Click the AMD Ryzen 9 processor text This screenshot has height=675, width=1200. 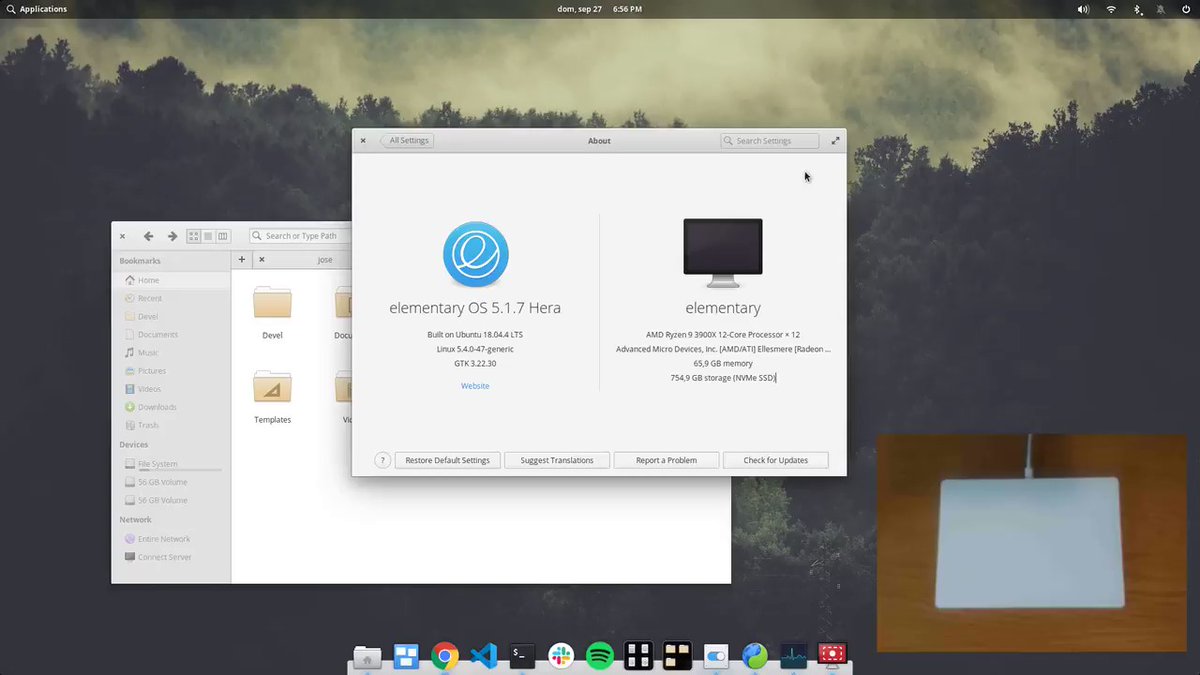click(723, 335)
